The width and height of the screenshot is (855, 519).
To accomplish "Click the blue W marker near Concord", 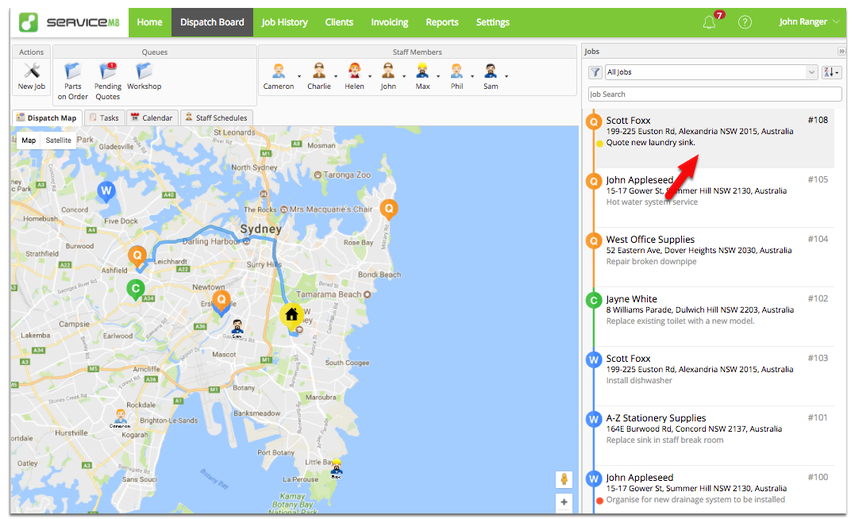I will point(106,191).
